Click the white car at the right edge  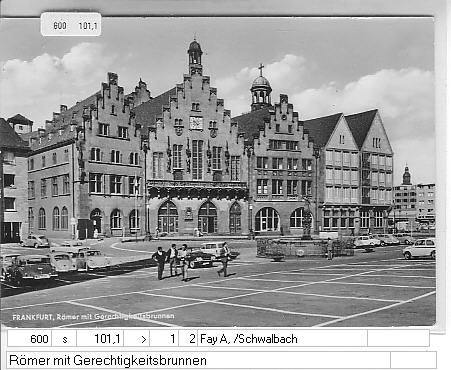click(x=419, y=249)
